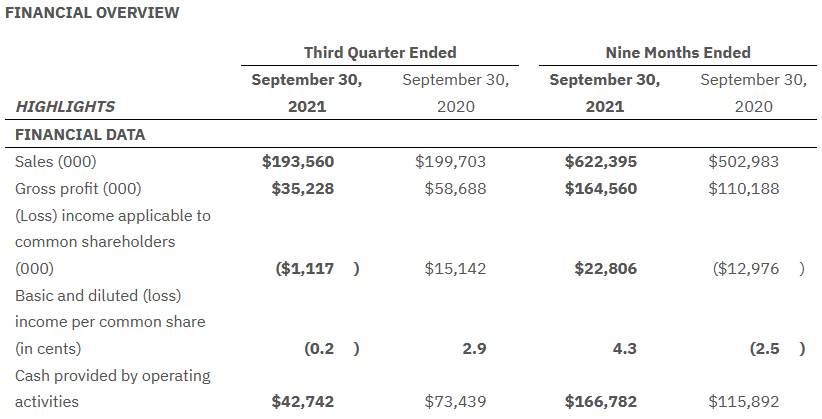Screen dimensions: 822x419
Task: Select the Sales (000) row label
Action: pyautogui.click(x=56, y=161)
